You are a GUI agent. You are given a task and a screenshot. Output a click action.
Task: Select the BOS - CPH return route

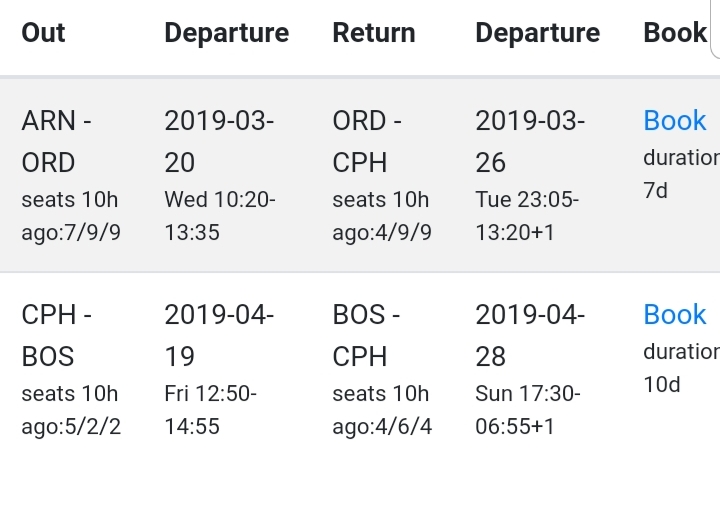[x=366, y=335]
